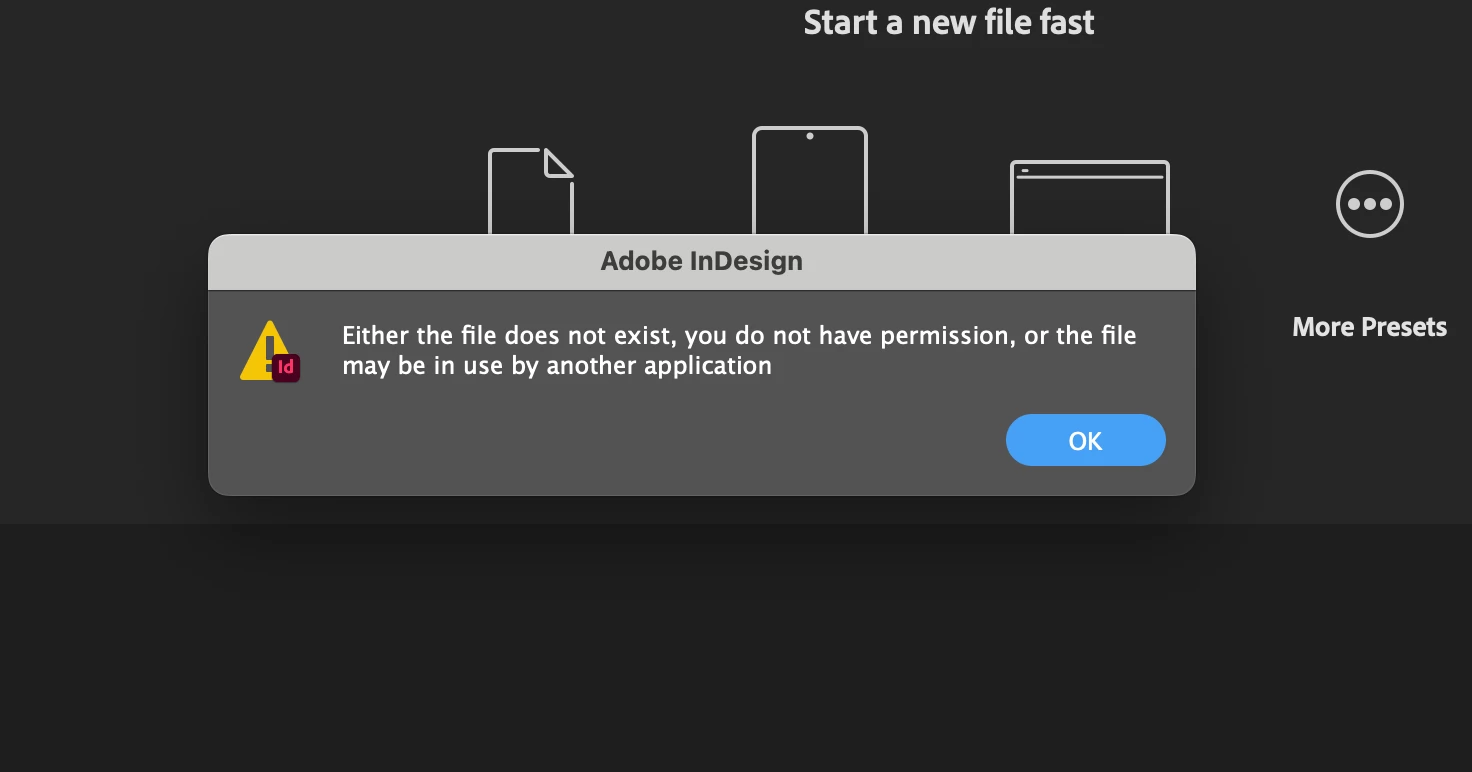
Task: Select the print document preset icon
Action: click(x=531, y=191)
